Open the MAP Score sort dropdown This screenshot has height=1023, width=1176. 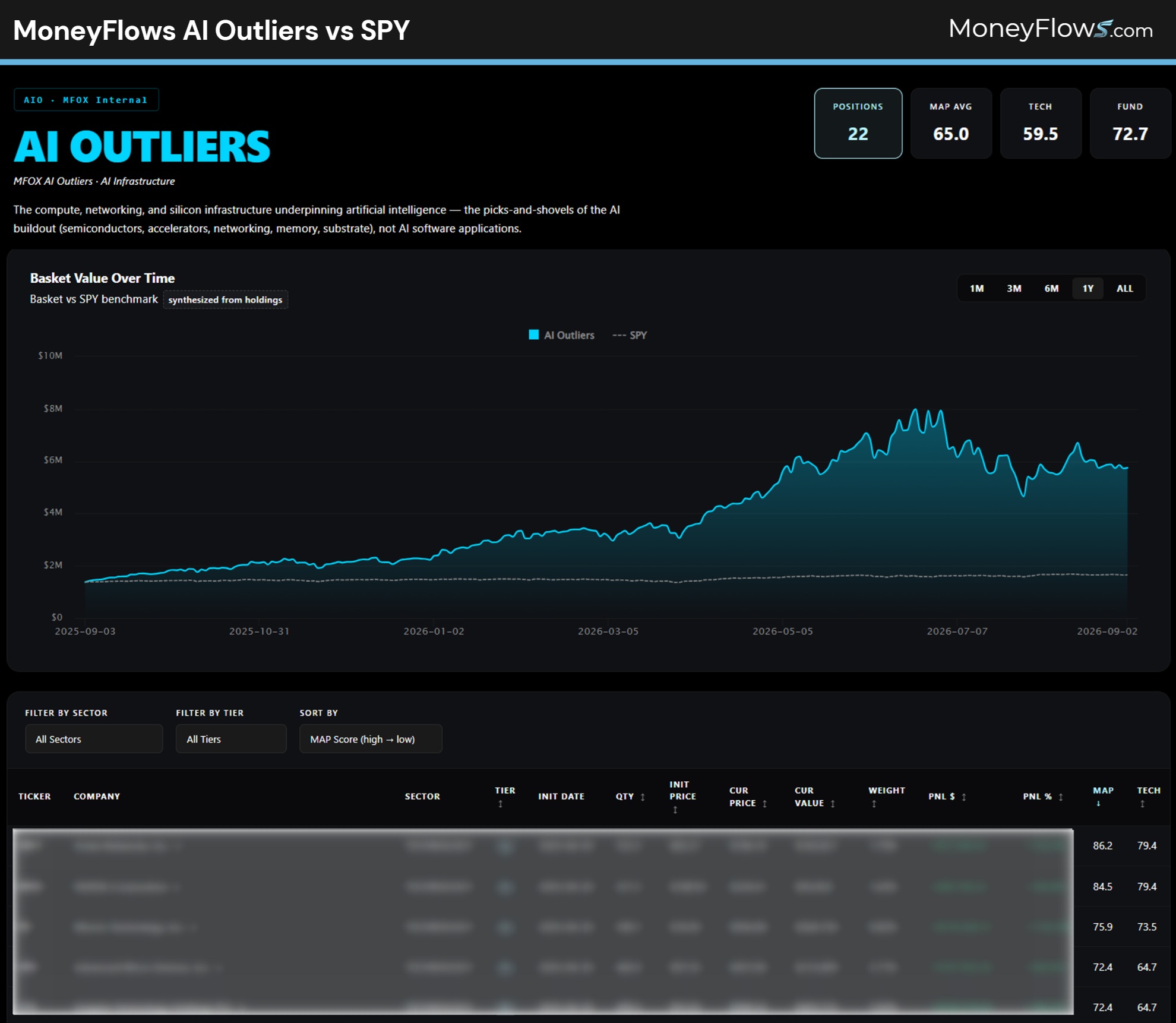[x=371, y=739]
